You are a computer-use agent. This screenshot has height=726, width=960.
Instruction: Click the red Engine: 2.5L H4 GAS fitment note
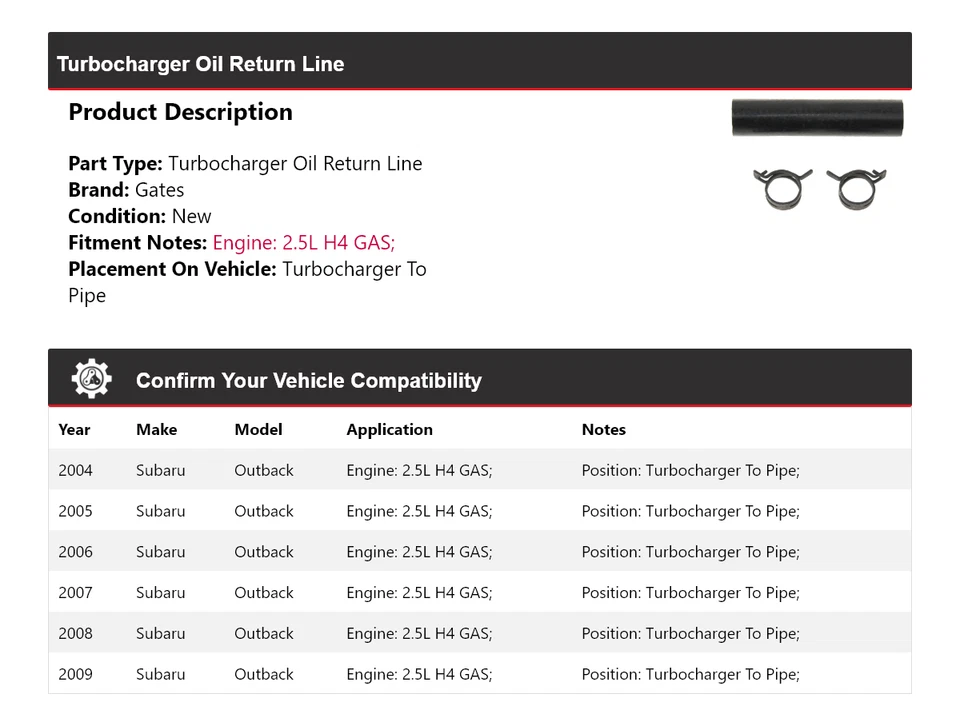303,242
